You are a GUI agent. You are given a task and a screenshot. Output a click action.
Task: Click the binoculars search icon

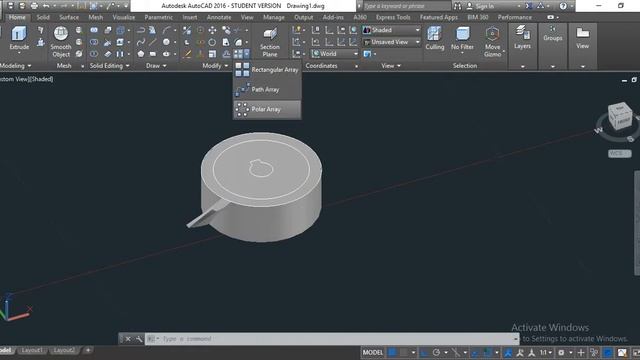(458, 6)
